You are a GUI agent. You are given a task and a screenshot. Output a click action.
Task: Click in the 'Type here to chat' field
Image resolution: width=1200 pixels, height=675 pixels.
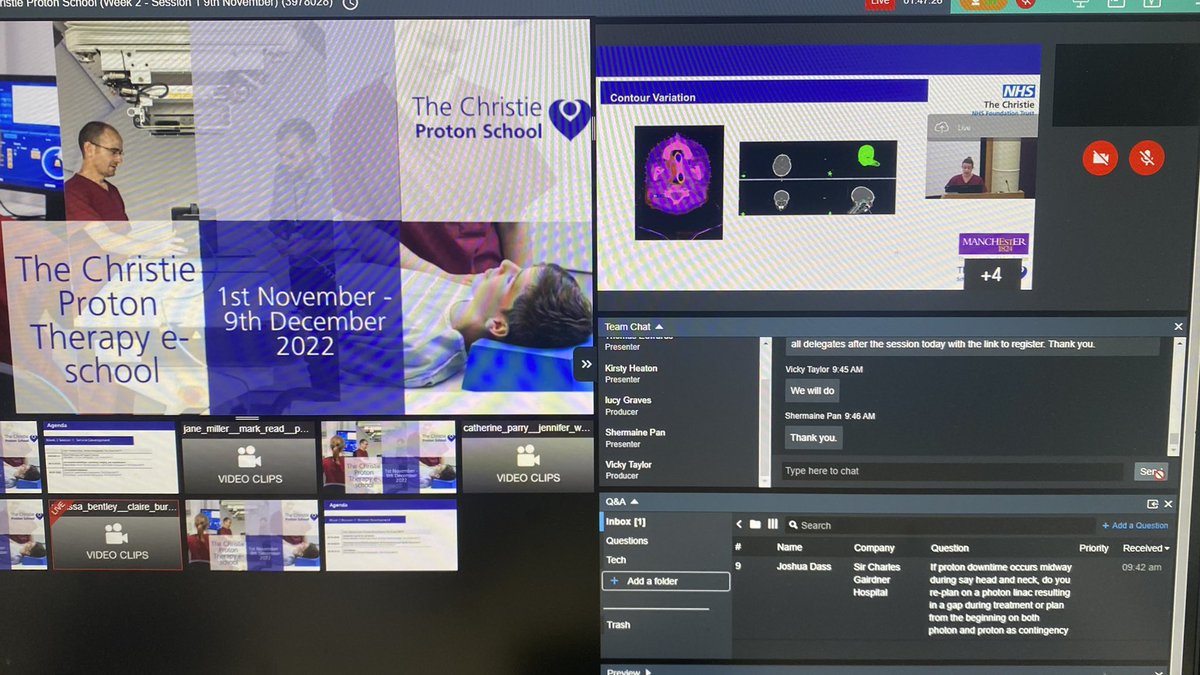[953, 471]
